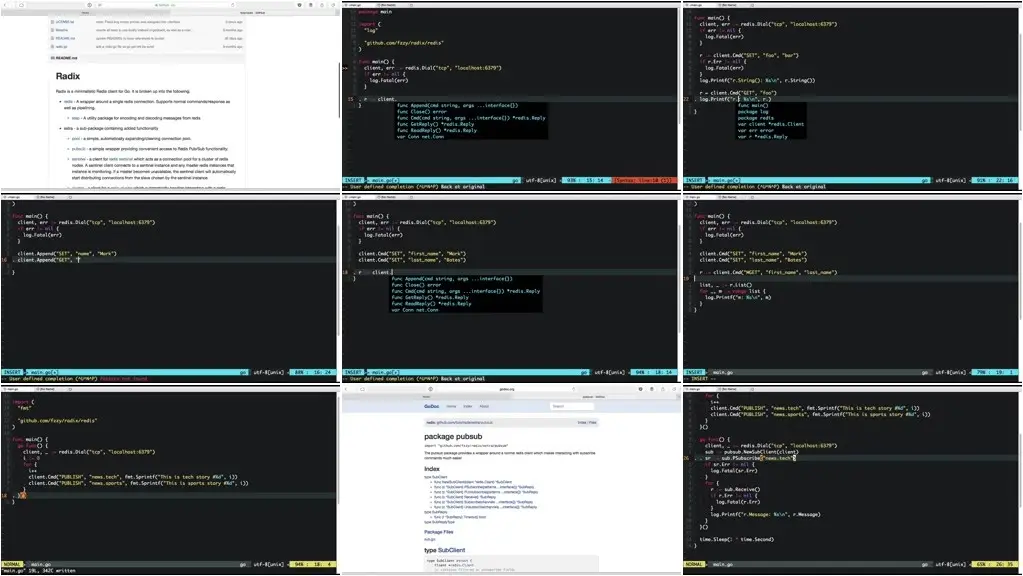
Task: Open the About item in GoDoc navigation
Action: coord(484,406)
